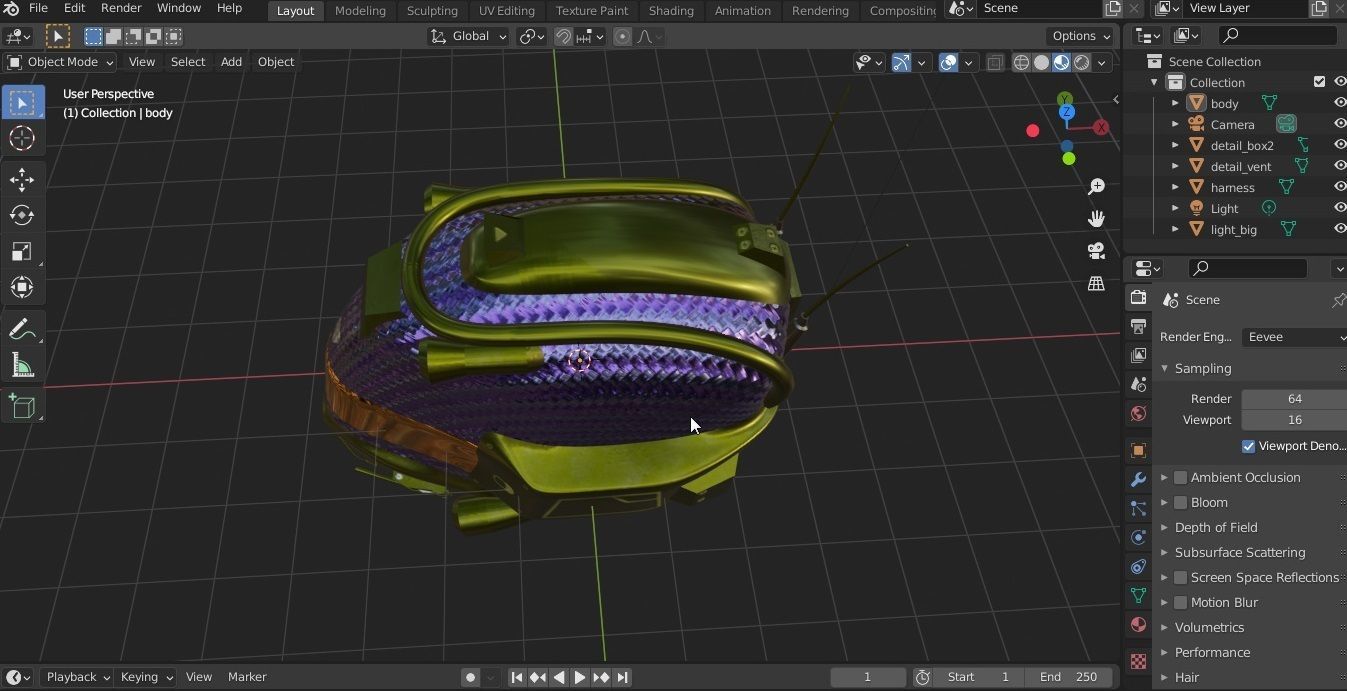Click the Blender logo menu icon
Viewport: 1347px width, 691px height.
pyautogui.click(x=11, y=9)
